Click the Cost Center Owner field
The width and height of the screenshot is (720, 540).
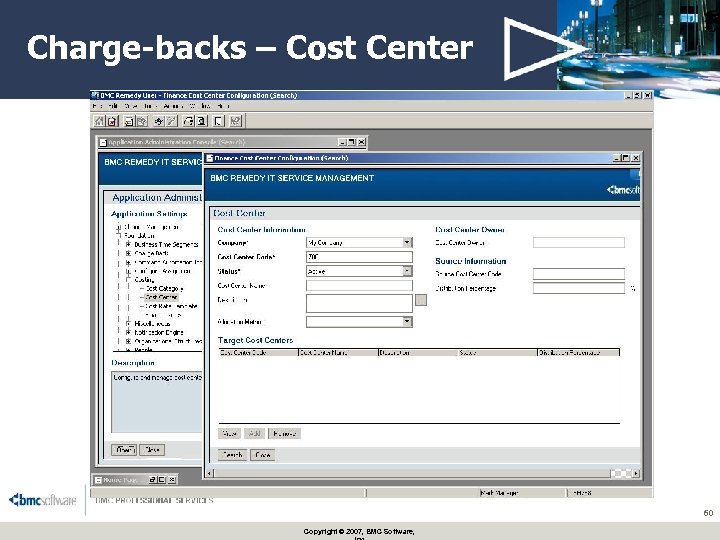click(x=579, y=242)
